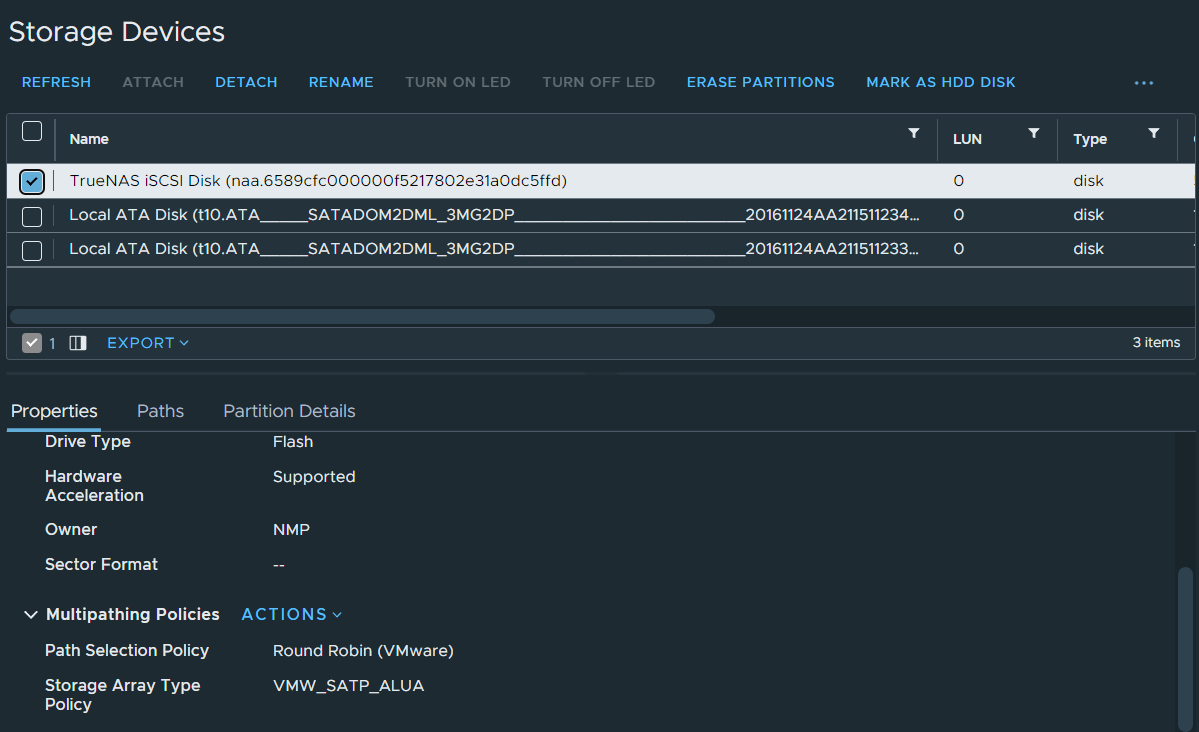
Task: Click the Storage Array Type Policy label
Action: (x=122, y=695)
